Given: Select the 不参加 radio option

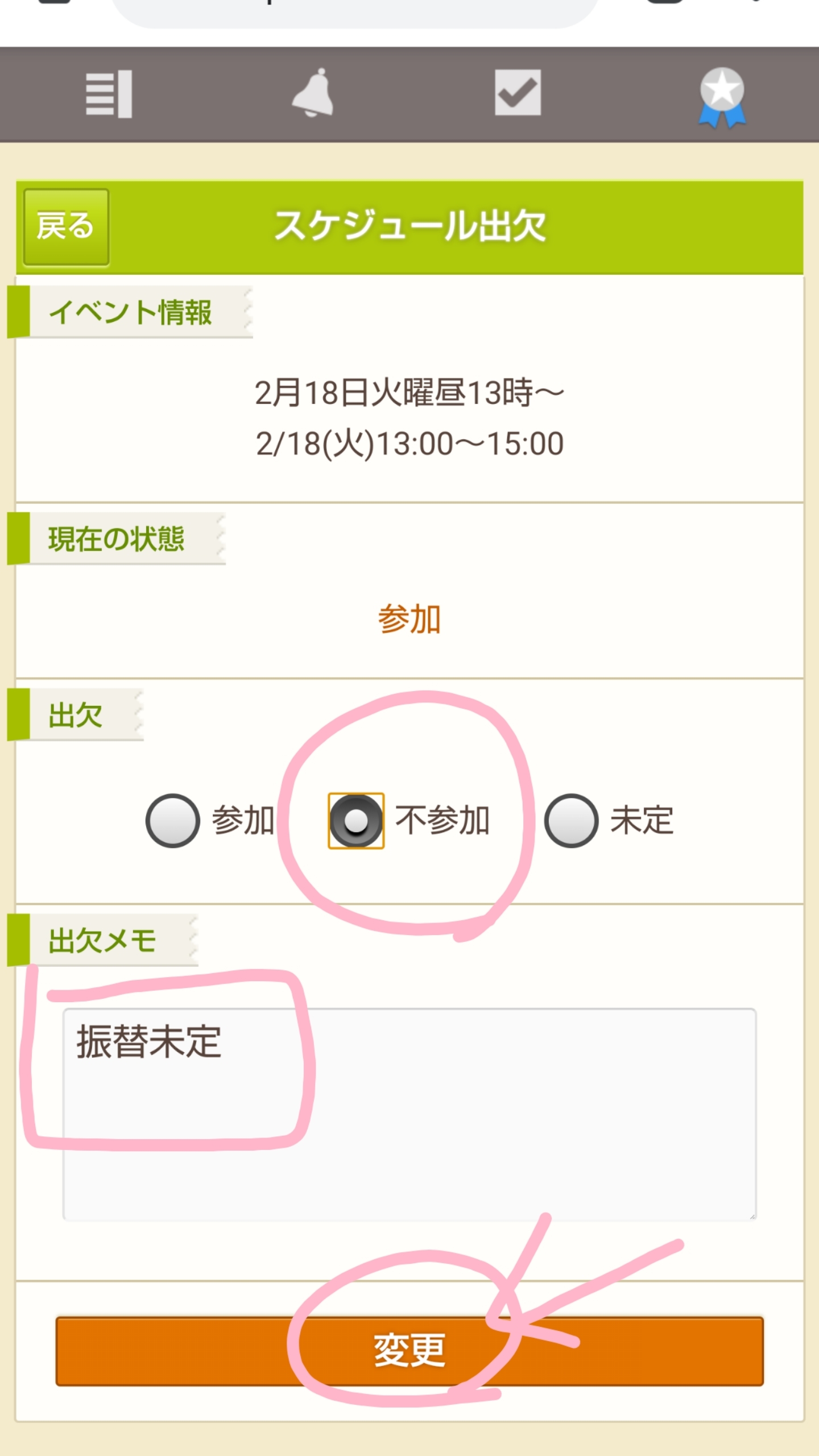Looking at the screenshot, I should [356, 821].
